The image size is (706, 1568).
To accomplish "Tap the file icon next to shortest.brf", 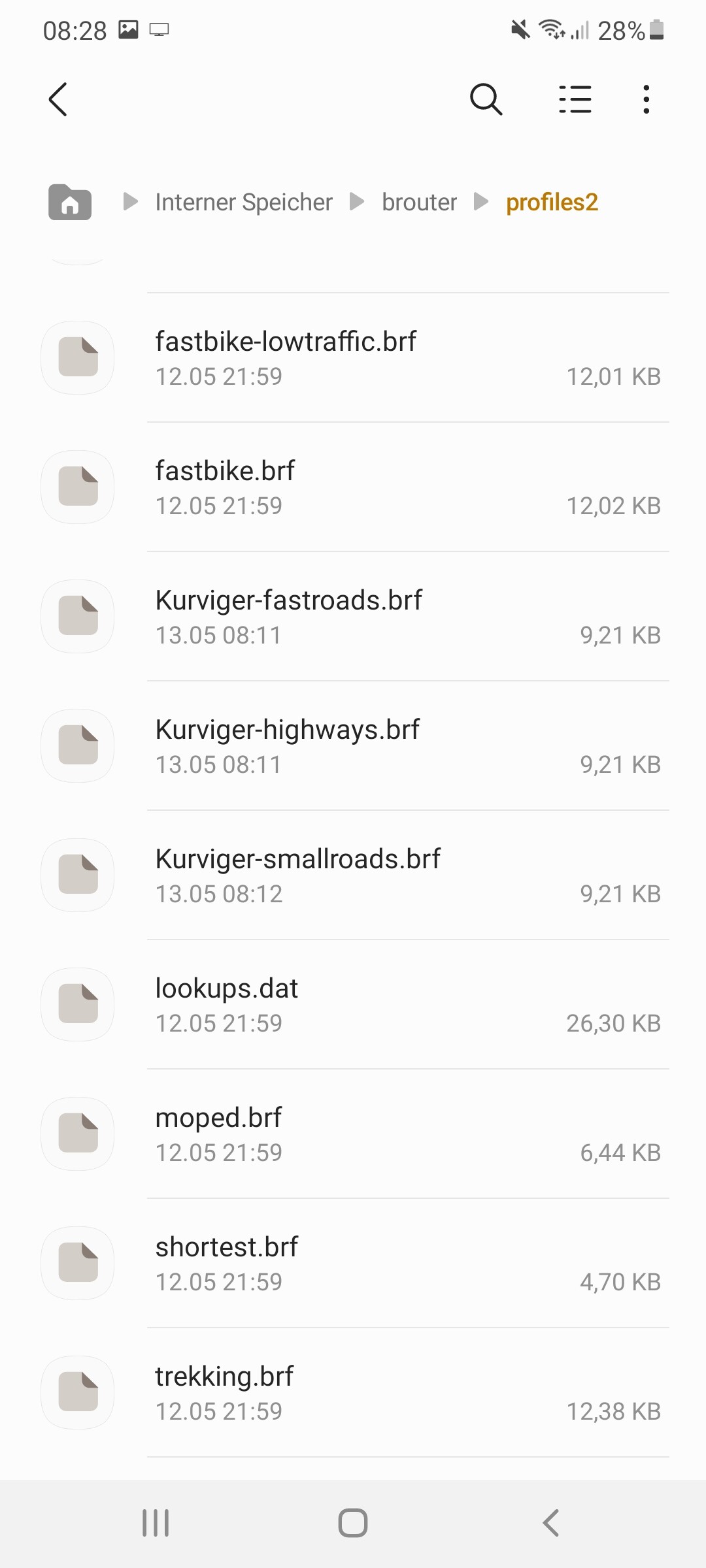I will tap(78, 1263).
